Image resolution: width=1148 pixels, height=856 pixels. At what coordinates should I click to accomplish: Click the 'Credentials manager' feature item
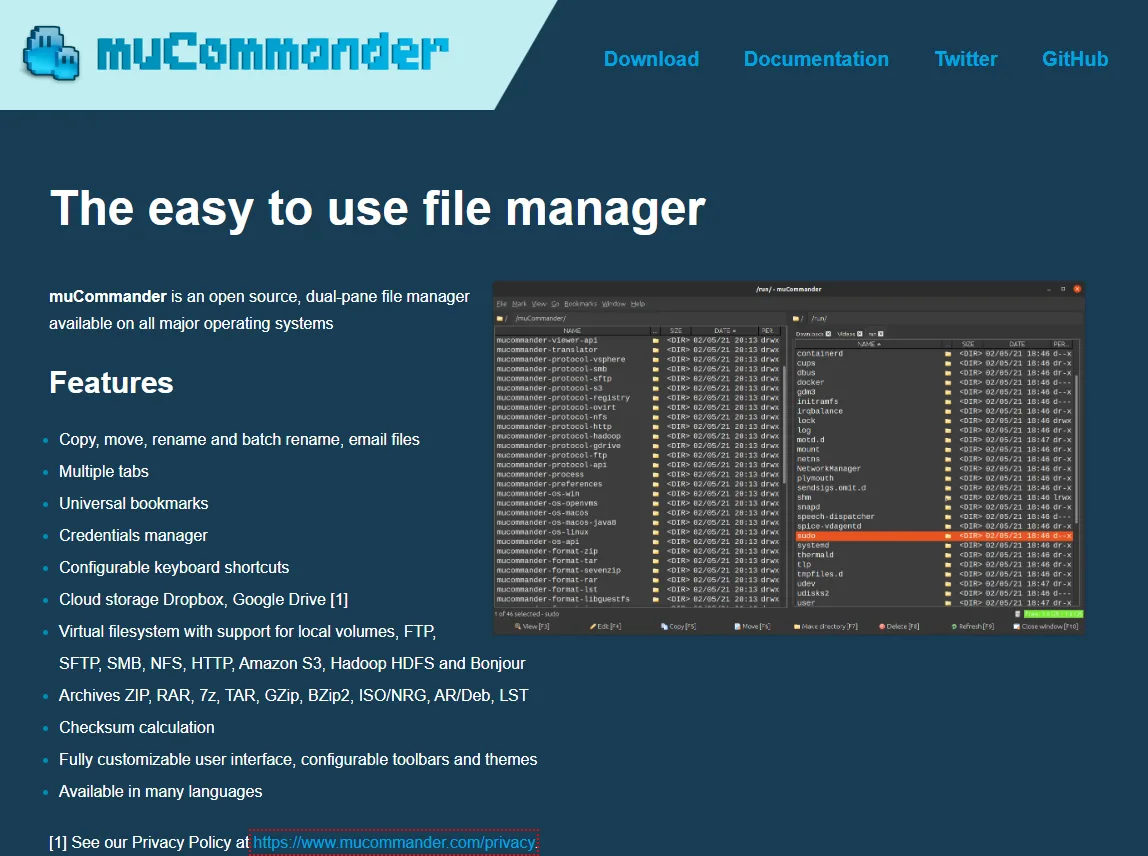pyautogui.click(x=133, y=535)
